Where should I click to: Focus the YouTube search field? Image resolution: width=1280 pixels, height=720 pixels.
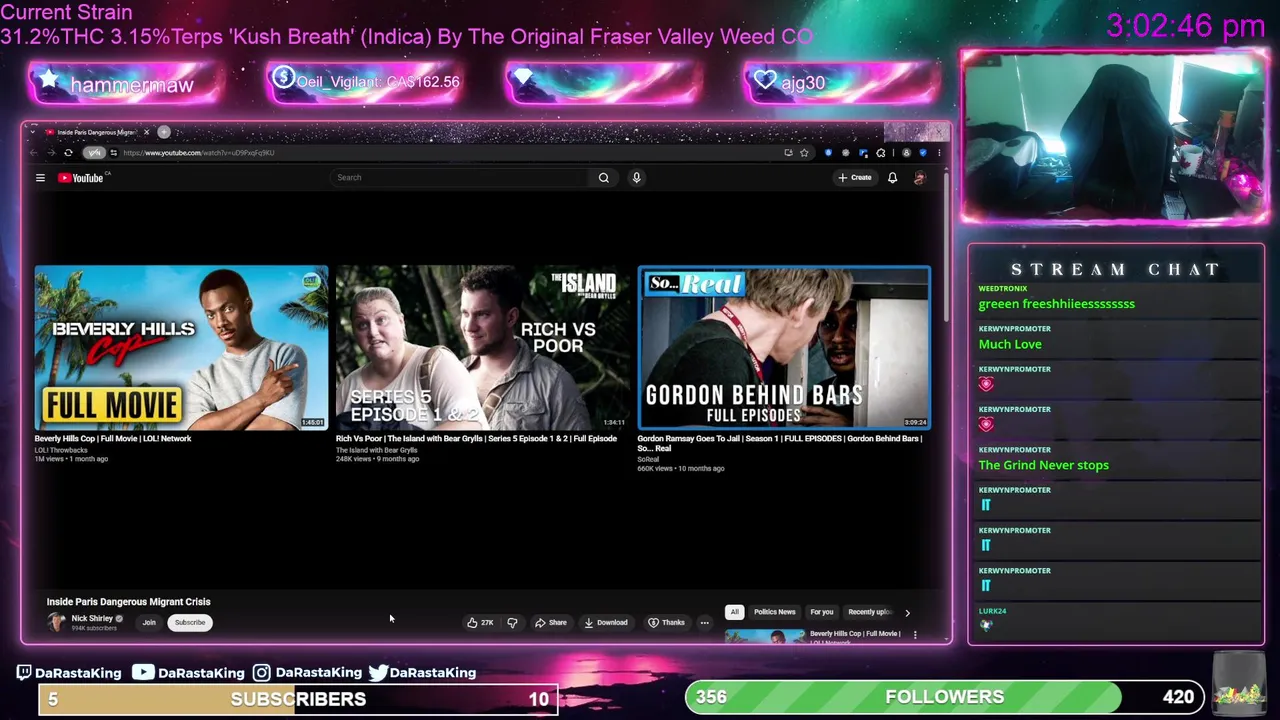[460, 178]
